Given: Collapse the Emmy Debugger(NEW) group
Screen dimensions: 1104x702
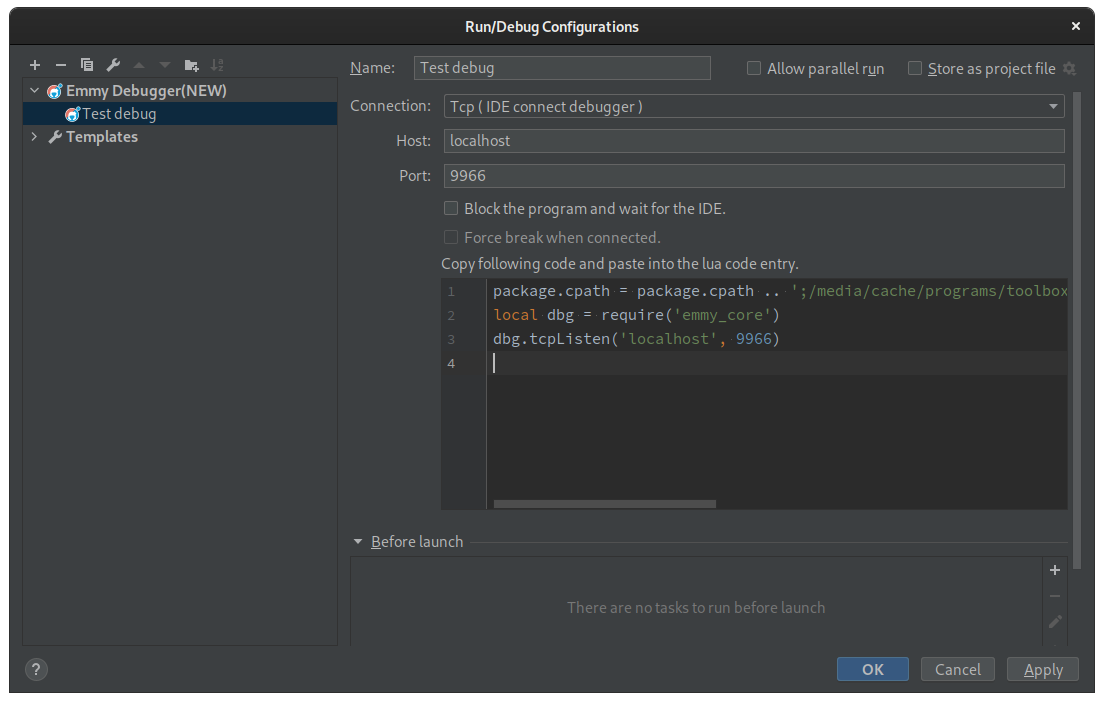Looking at the screenshot, I should (x=35, y=91).
